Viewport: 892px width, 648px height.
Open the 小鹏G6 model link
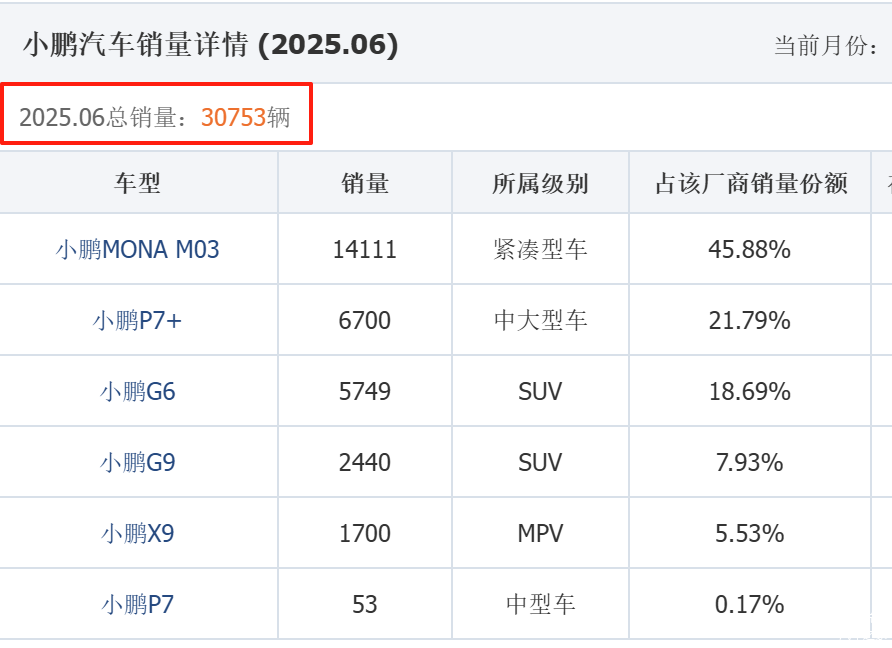(137, 391)
